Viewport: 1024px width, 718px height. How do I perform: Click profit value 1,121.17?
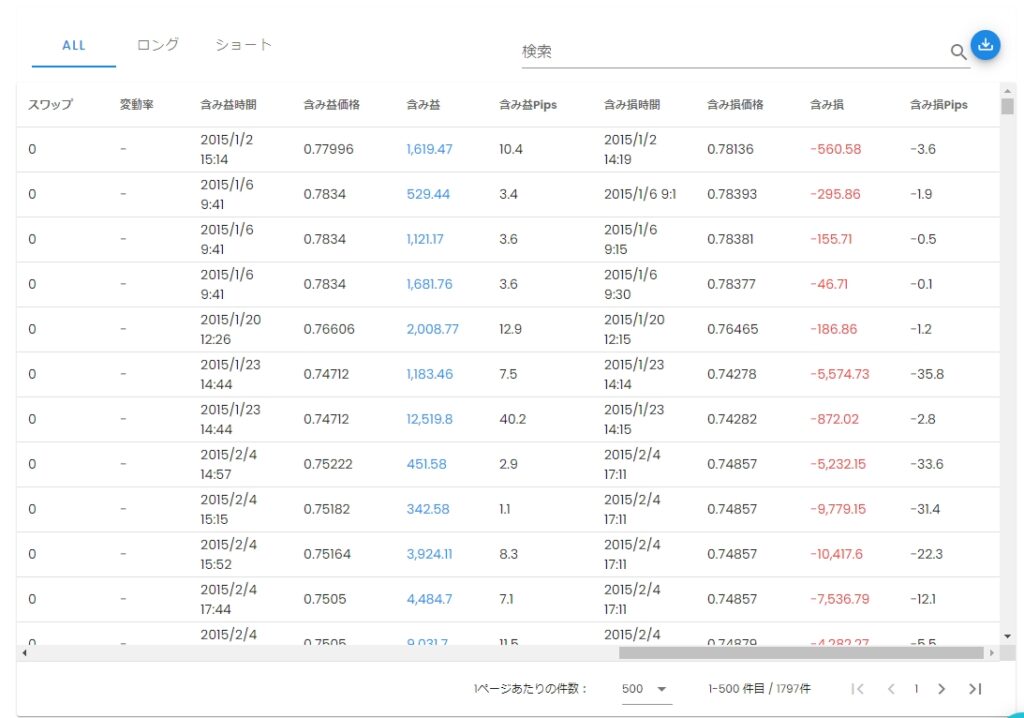[x=424, y=239]
